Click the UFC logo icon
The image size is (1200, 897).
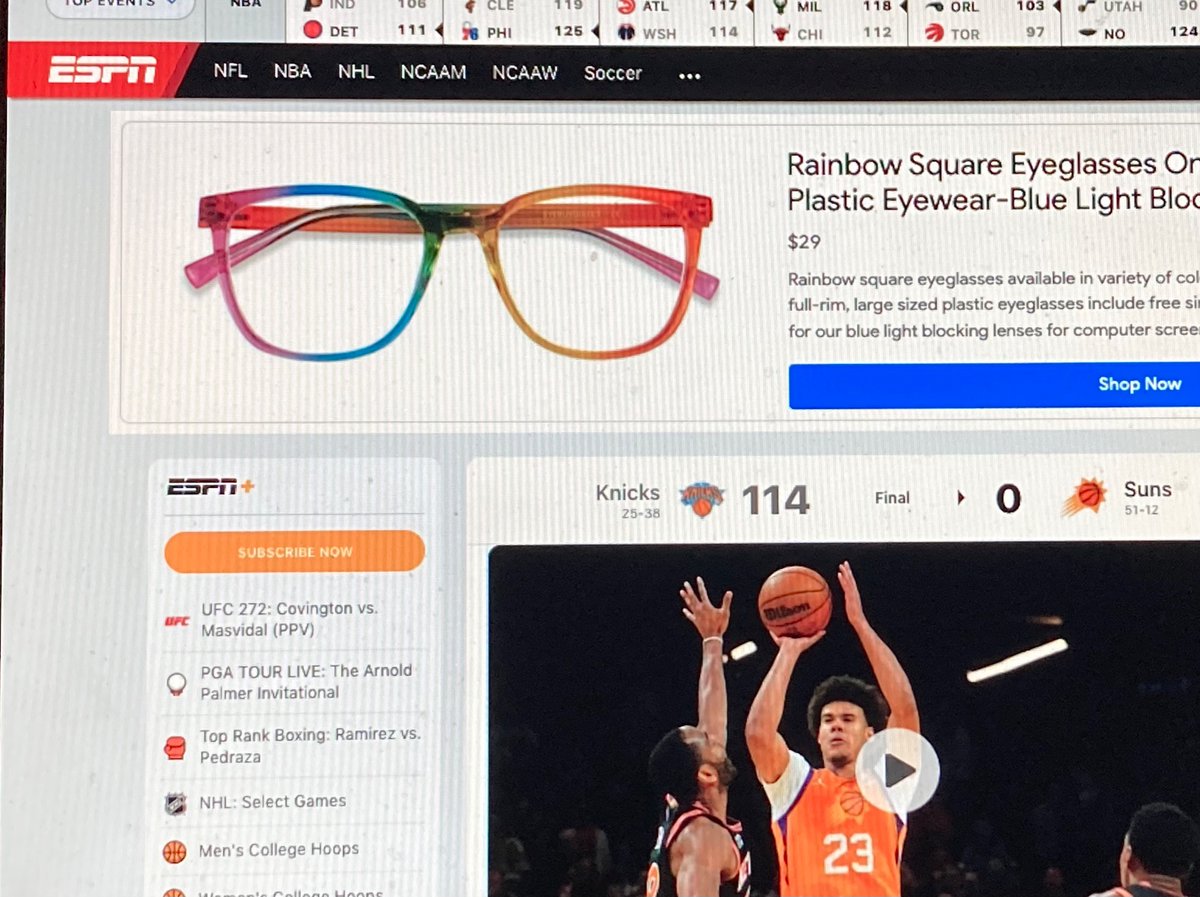tap(176, 621)
